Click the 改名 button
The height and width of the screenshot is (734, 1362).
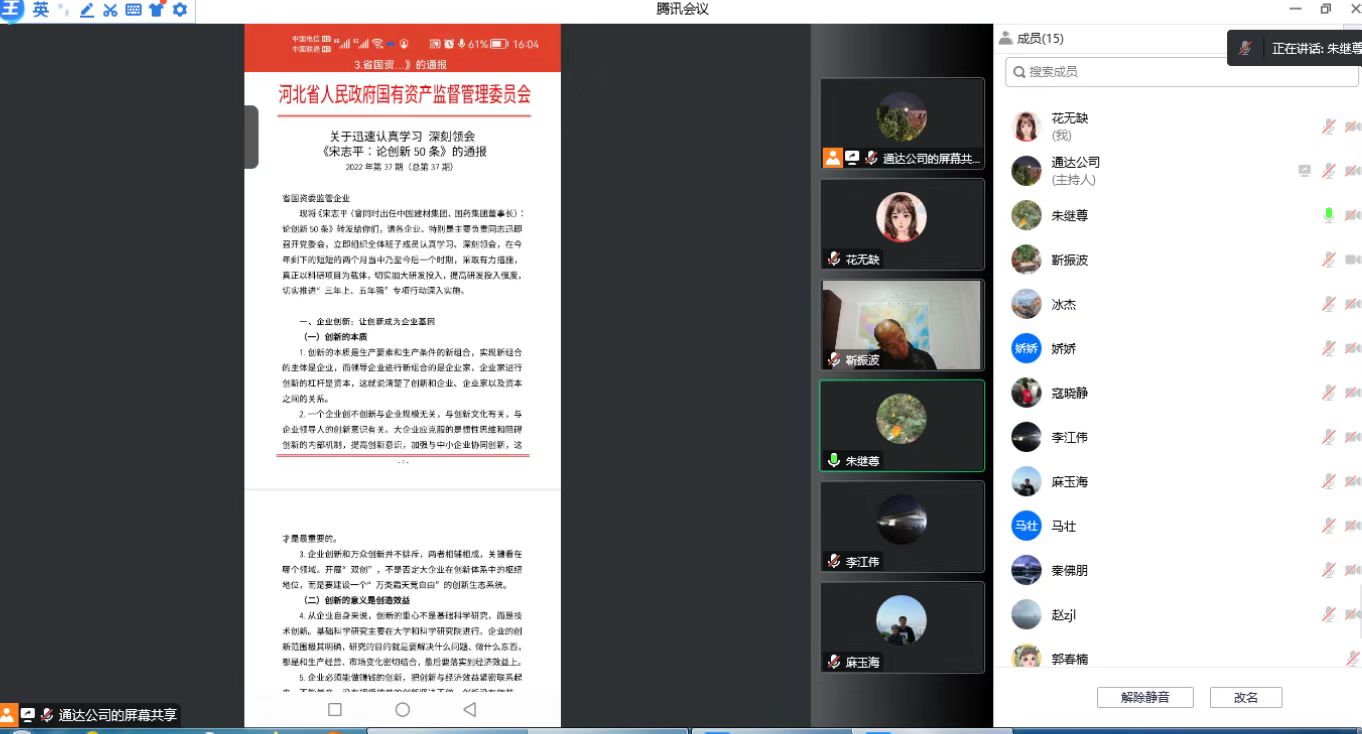coord(1246,697)
